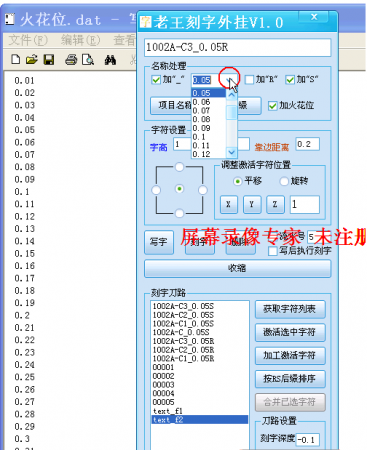Click the dropdown list scrollbar thumb
This screenshot has width=367, height=450.
231,112
